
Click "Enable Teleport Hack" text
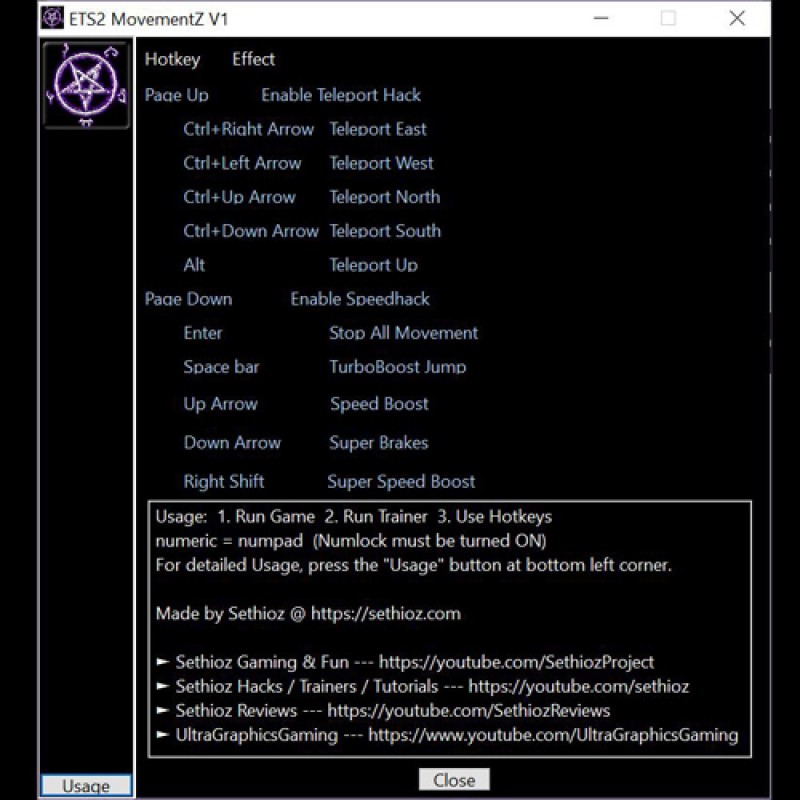[x=341, y=95]
